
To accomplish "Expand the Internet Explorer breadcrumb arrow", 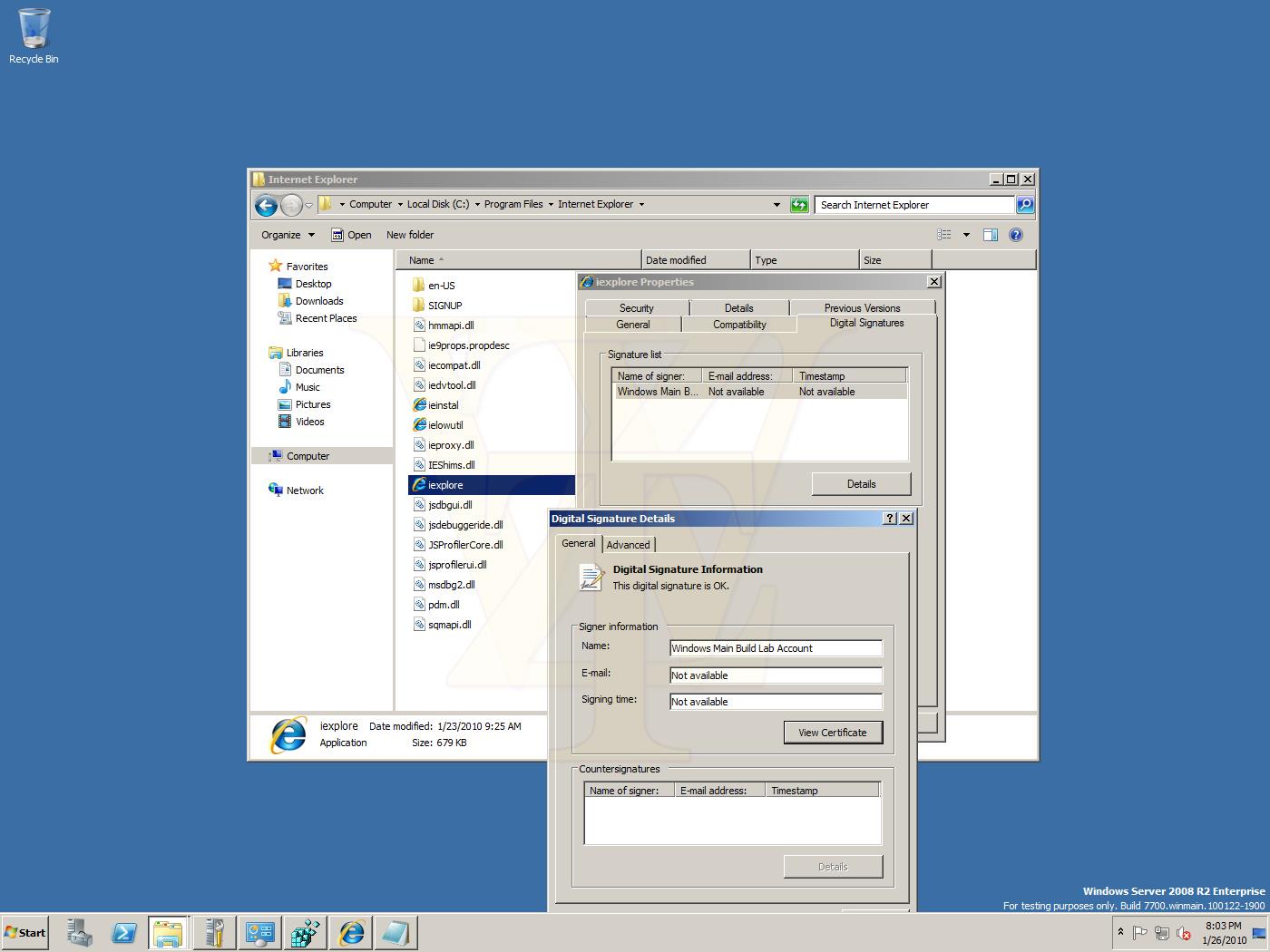I will [641, 205].
